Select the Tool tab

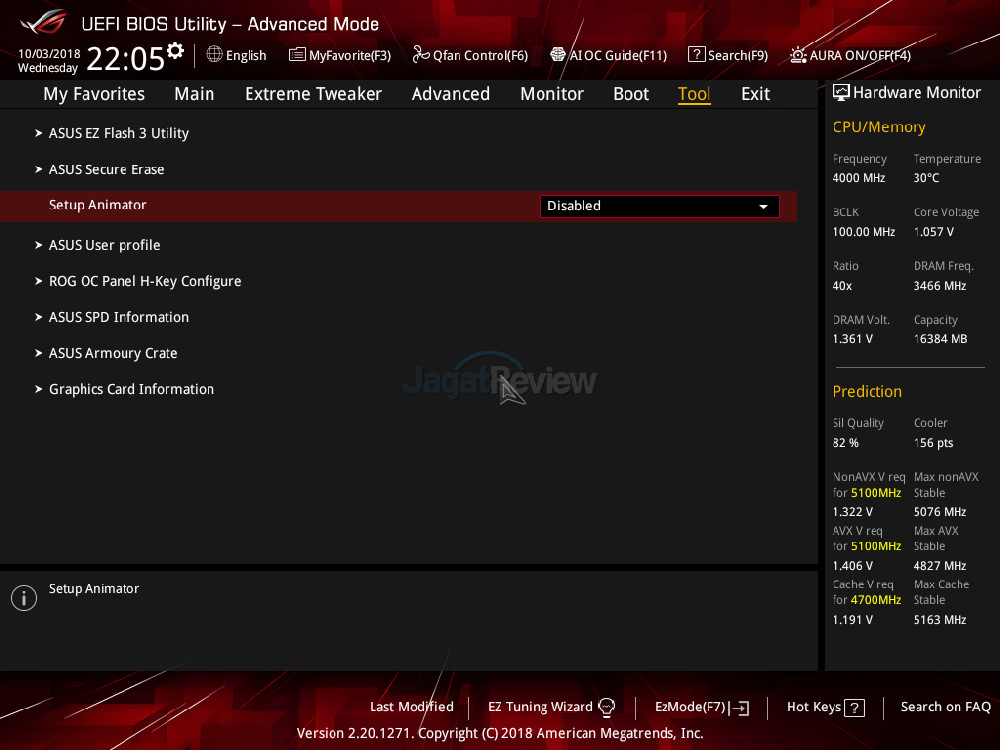tap(694, 94)
